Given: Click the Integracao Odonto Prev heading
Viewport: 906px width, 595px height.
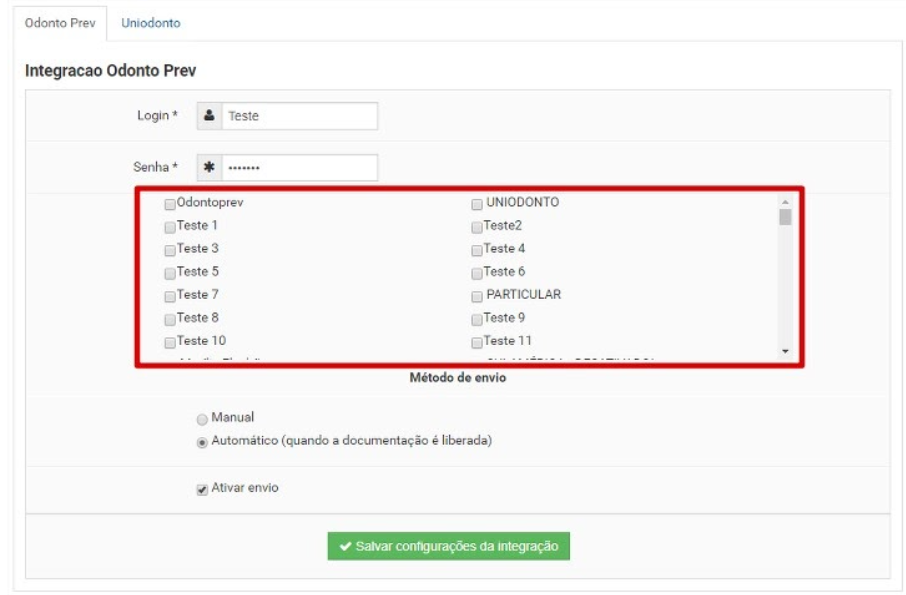Looking at the screenshot, I should pos(110,70).
